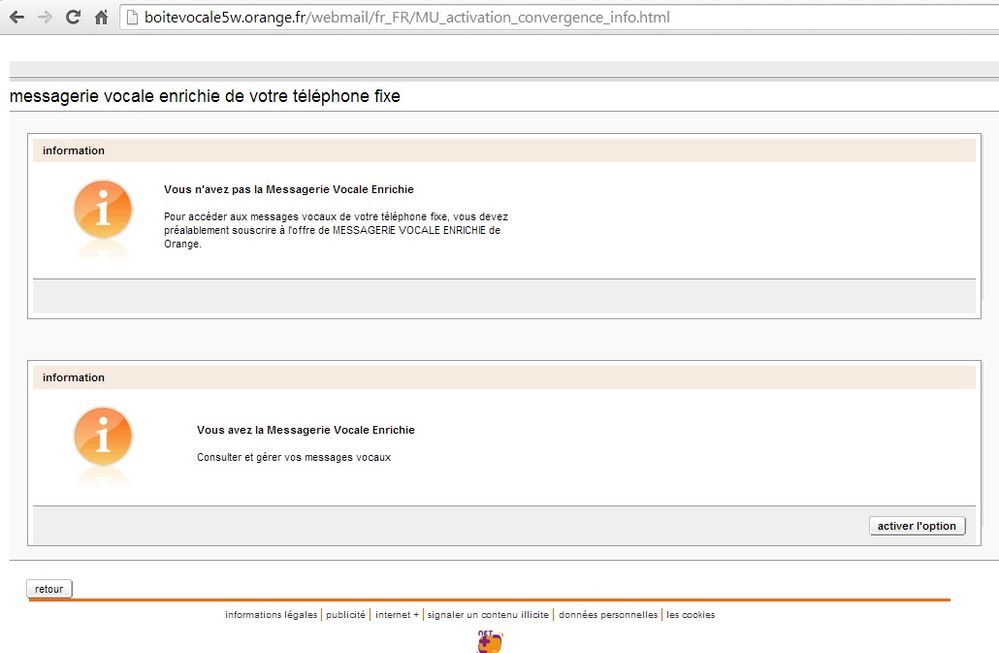Click the orange info icon in second panel
999x653 pixels.
point(103,436)
